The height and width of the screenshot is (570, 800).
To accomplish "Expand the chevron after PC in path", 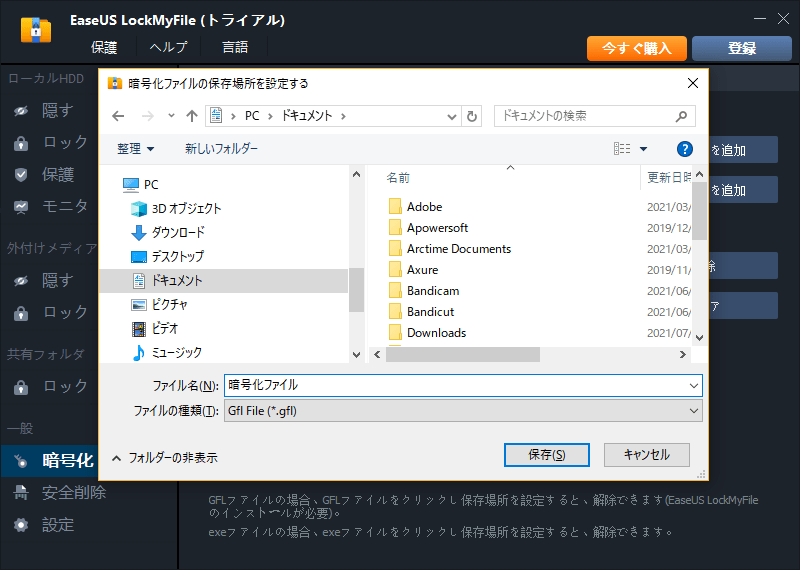I will (270, 116).
